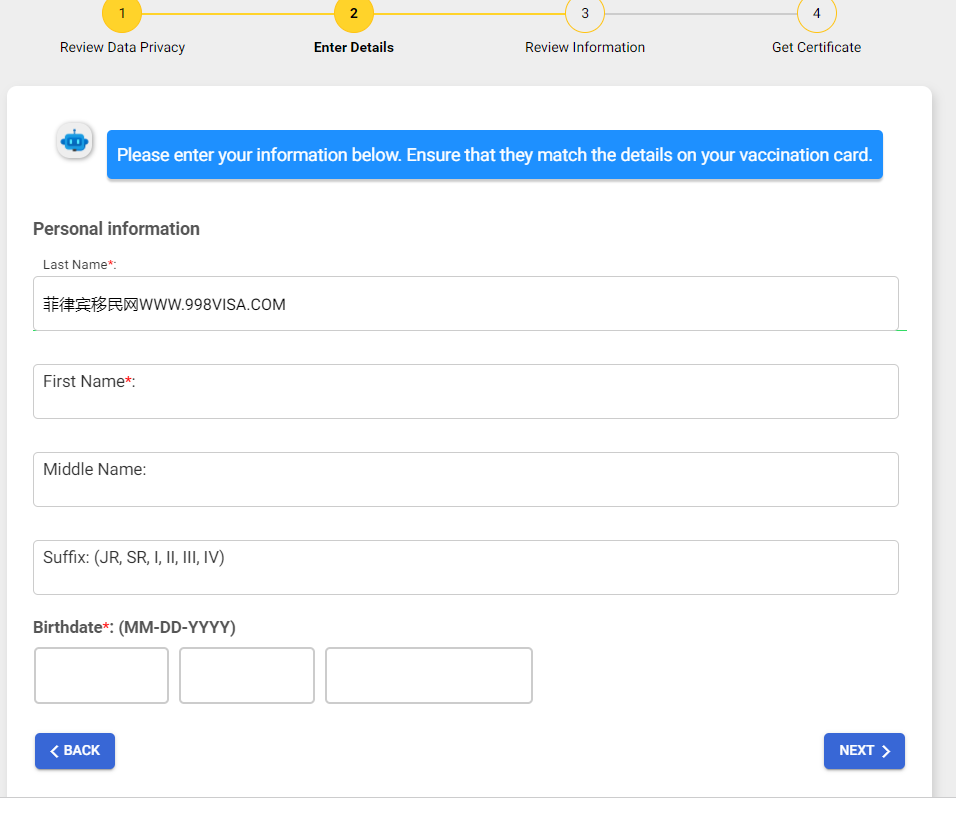Click the birthdate year box

(x=428, y=676)
